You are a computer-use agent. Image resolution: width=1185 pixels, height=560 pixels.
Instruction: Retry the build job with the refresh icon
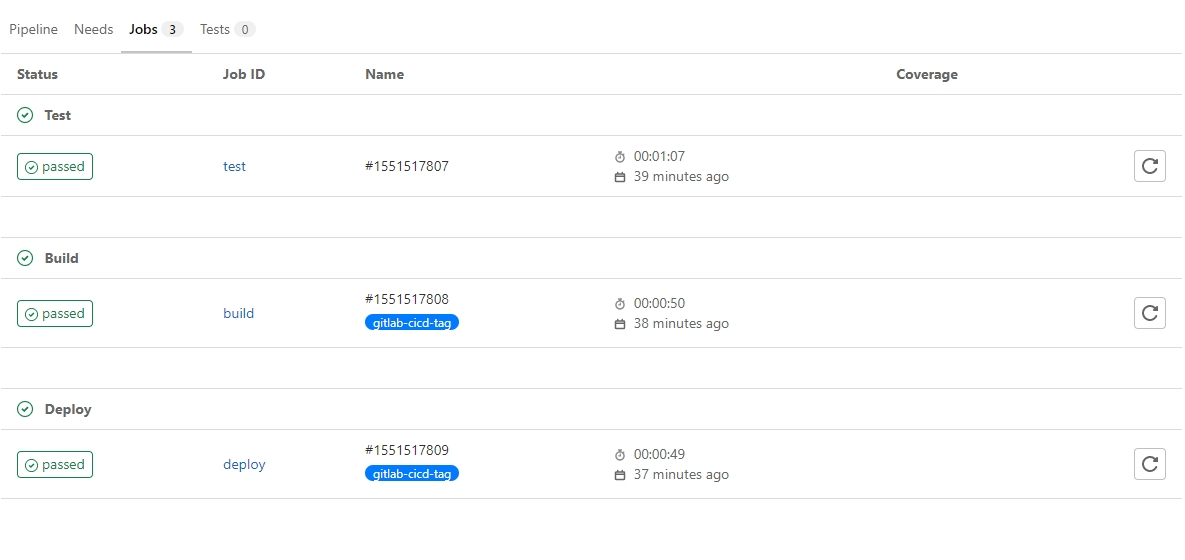[x=1149, y=313]
